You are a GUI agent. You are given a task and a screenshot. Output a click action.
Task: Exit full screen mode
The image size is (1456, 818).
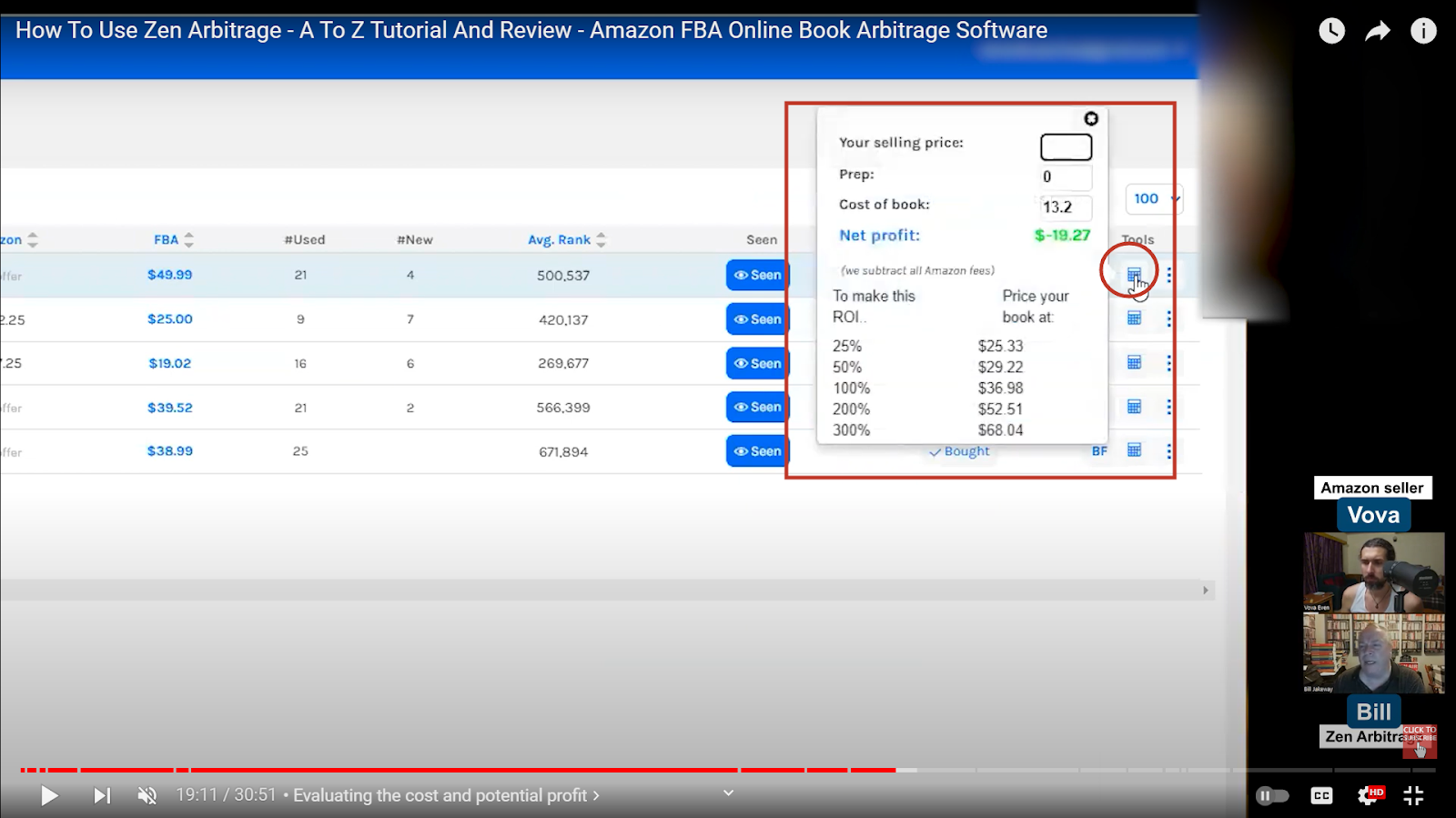pos(1413,796)
